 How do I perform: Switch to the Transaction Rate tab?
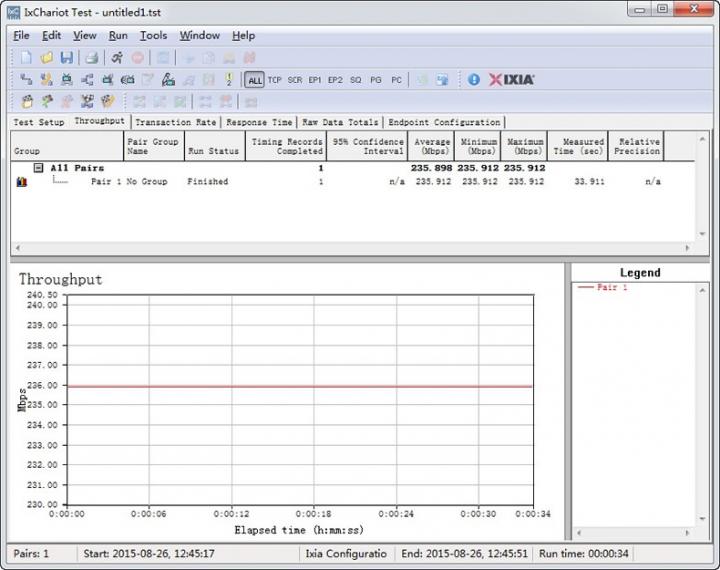coord(175,122)
